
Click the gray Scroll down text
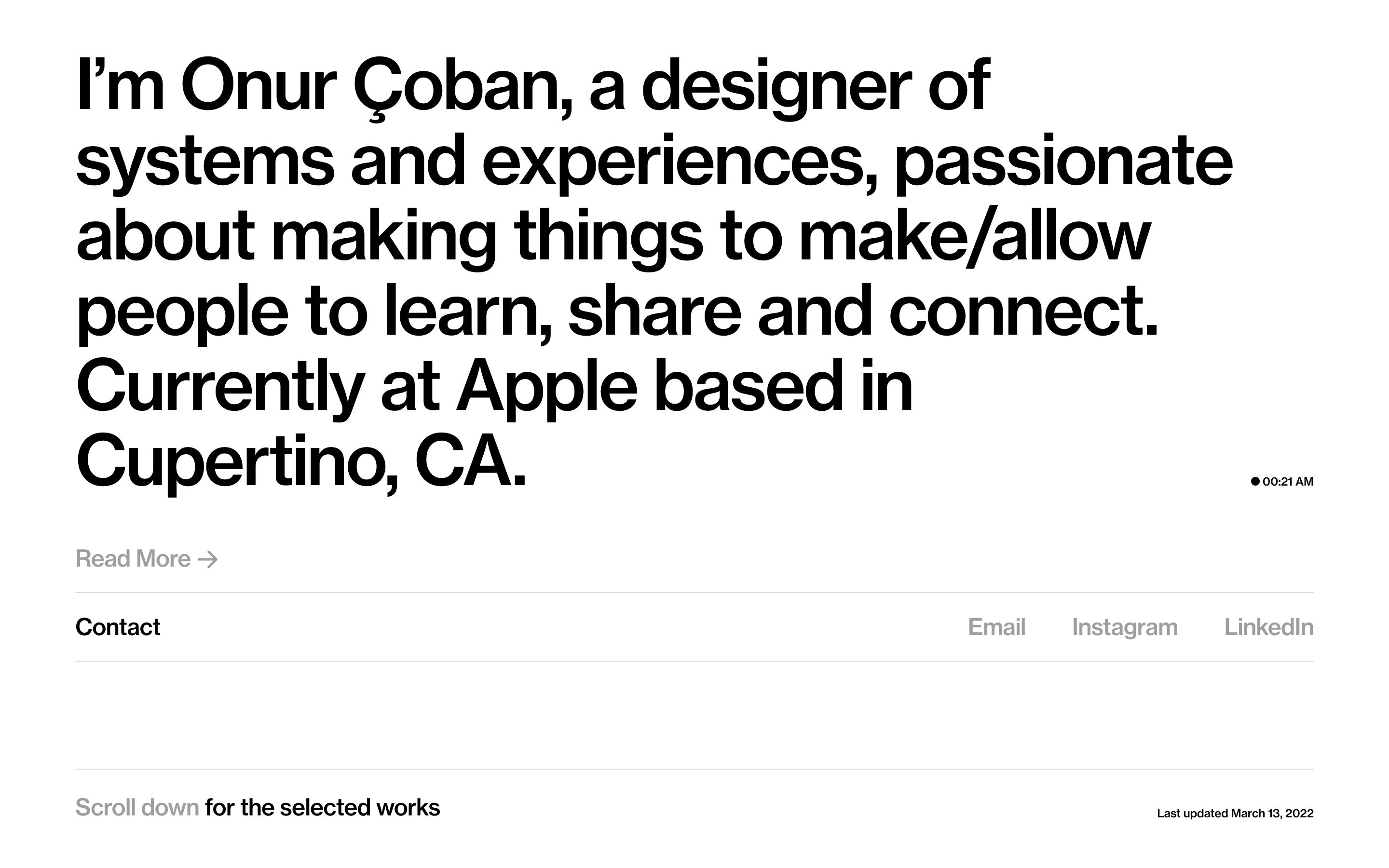pyautogui.click(x=137, y=808)
